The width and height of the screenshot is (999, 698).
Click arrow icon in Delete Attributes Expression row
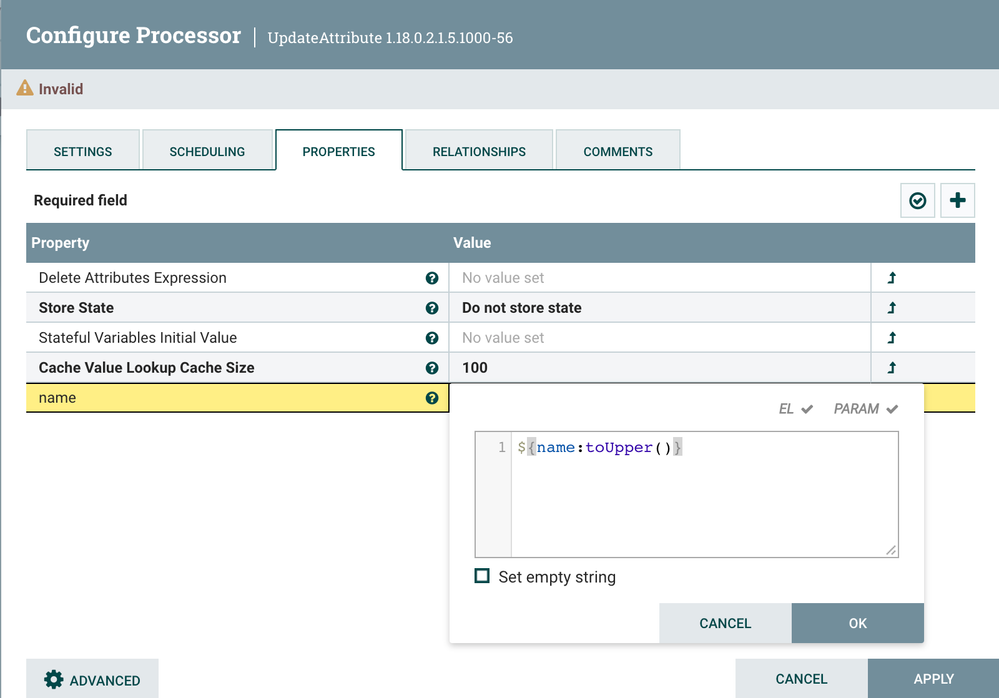(x=892, y=278)
